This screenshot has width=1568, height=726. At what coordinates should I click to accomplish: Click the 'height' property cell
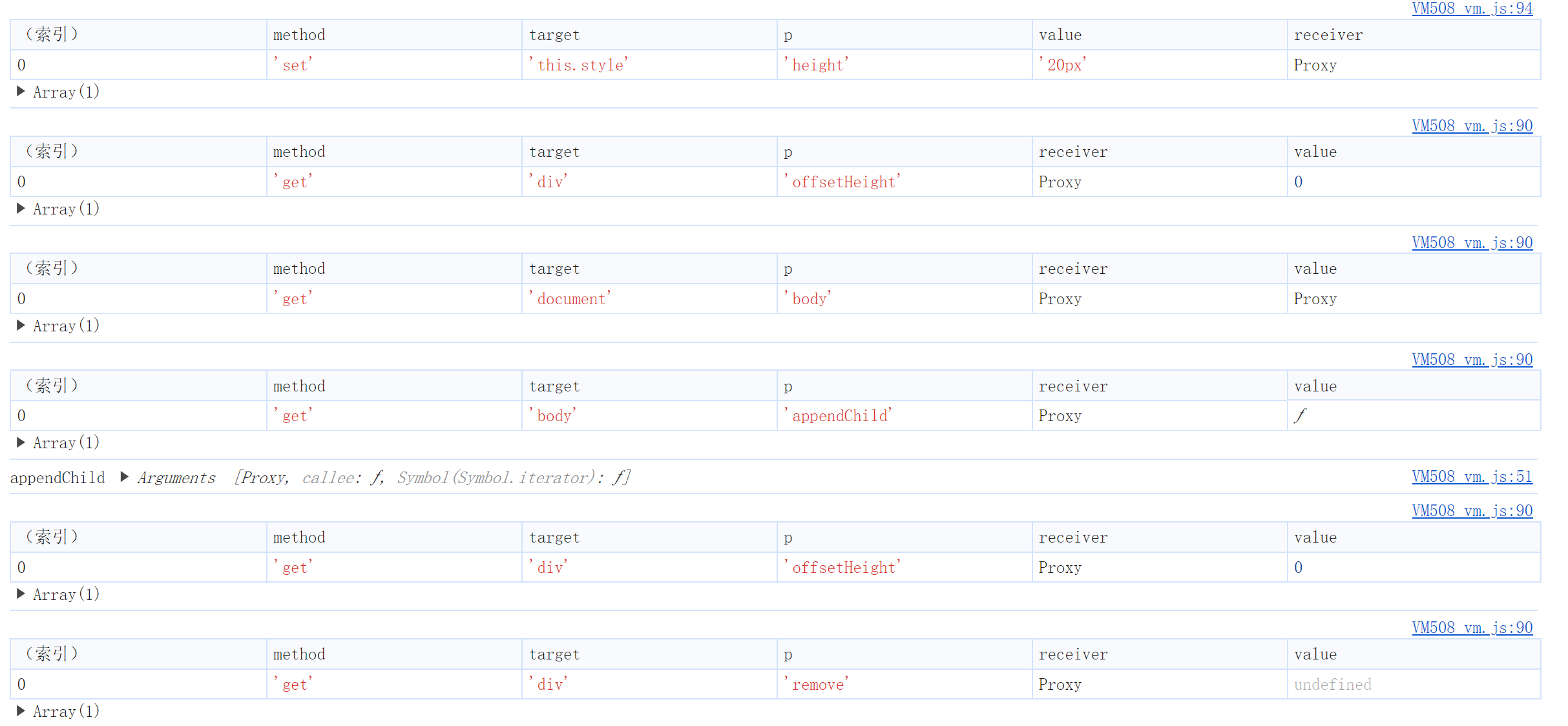coord(817,65)
